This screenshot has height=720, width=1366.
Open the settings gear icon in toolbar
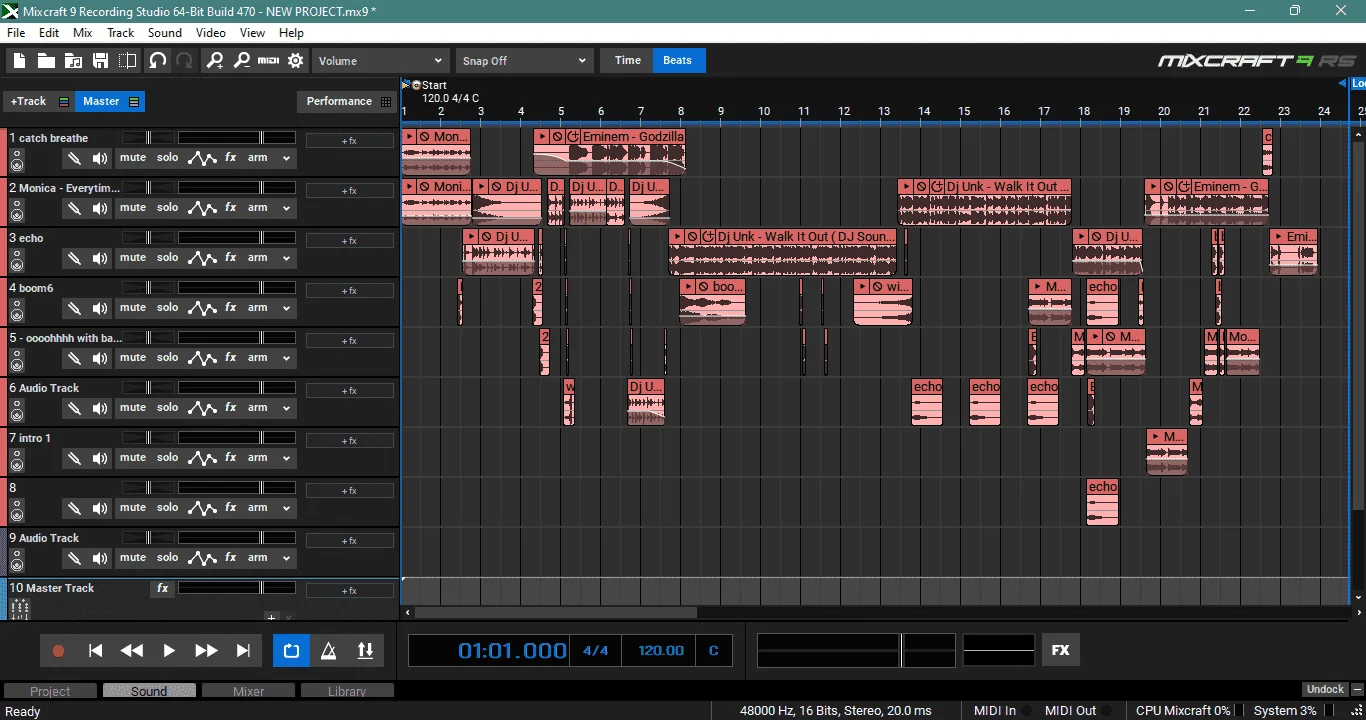296,61
